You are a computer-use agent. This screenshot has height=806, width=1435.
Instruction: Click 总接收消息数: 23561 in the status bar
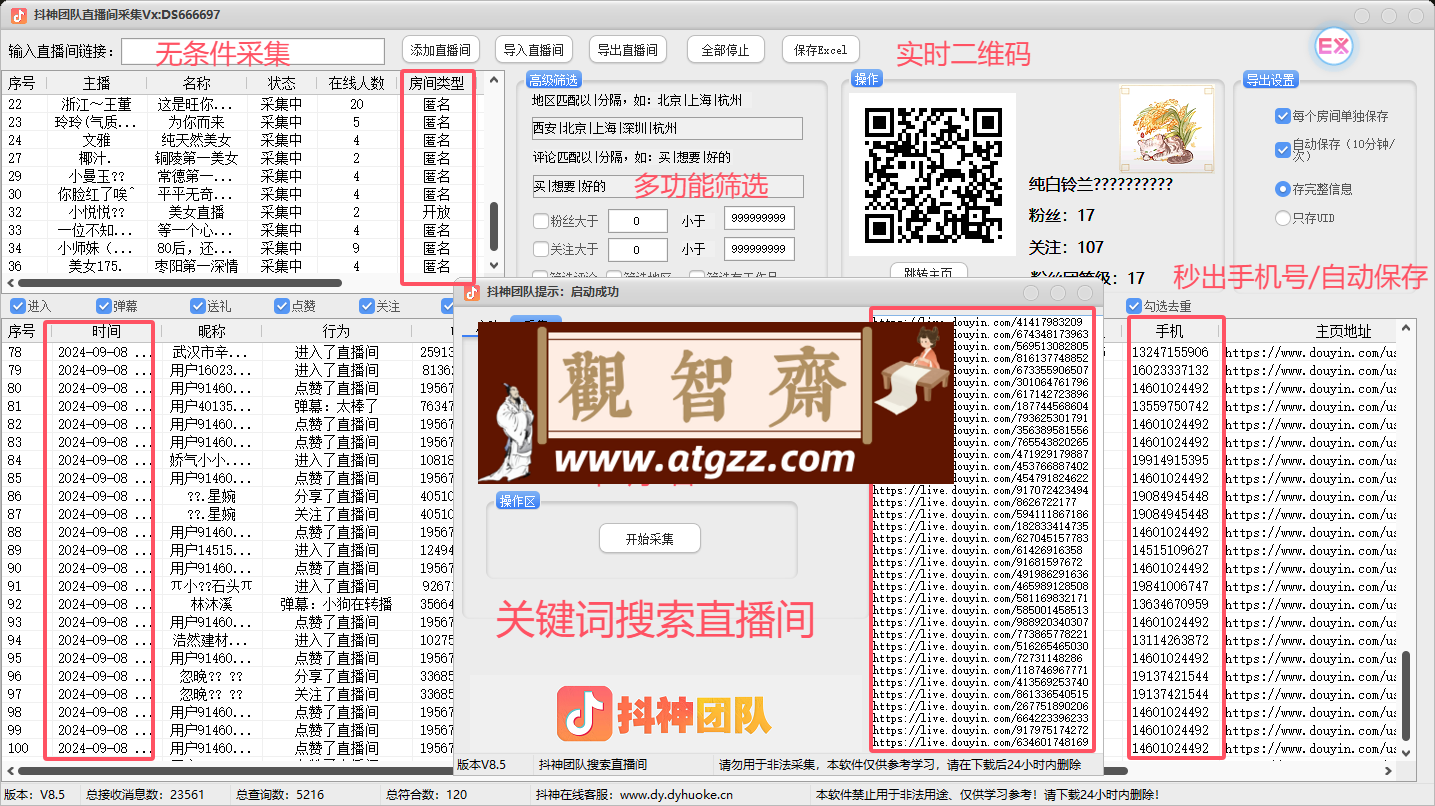[x=145, y=795]
